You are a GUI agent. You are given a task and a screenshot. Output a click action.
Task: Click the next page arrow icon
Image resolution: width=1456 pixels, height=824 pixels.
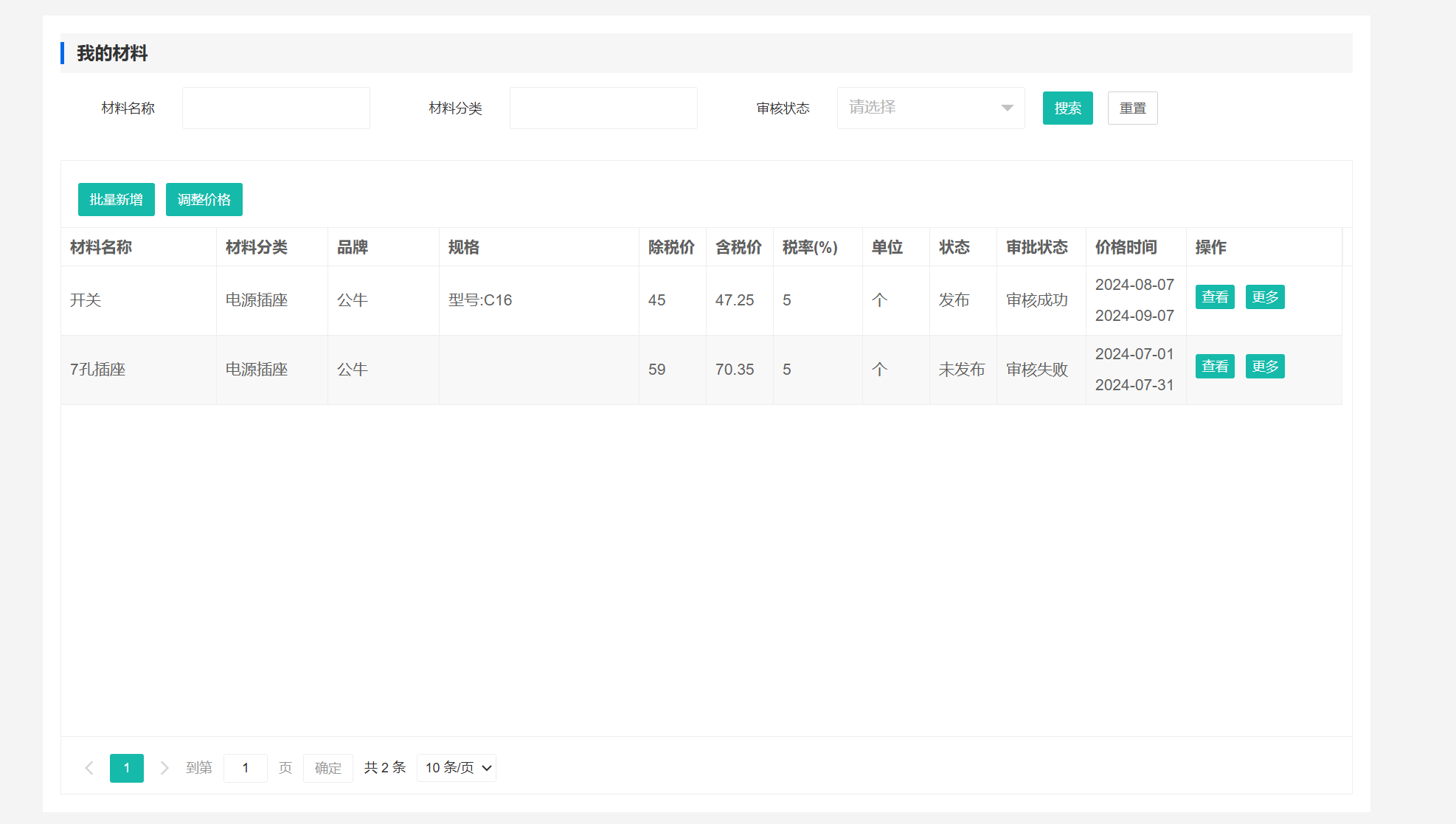(x=164, y=768)
